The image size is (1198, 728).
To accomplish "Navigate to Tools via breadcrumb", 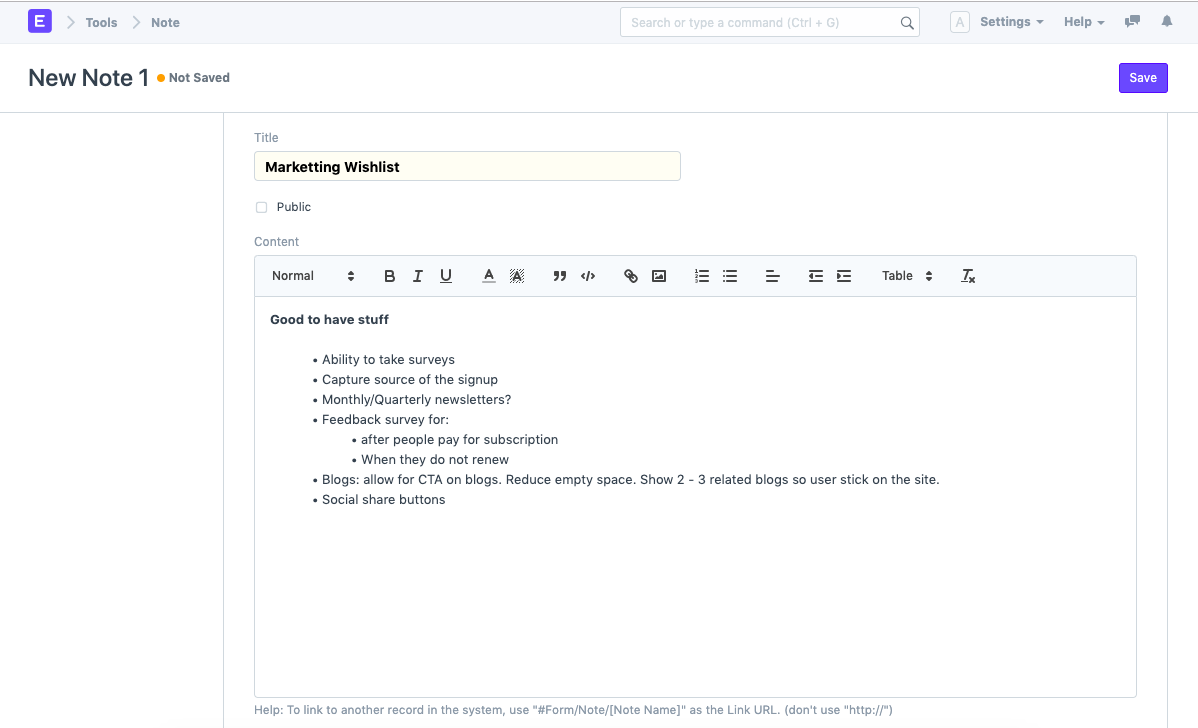I will click(x=100, y=22).
